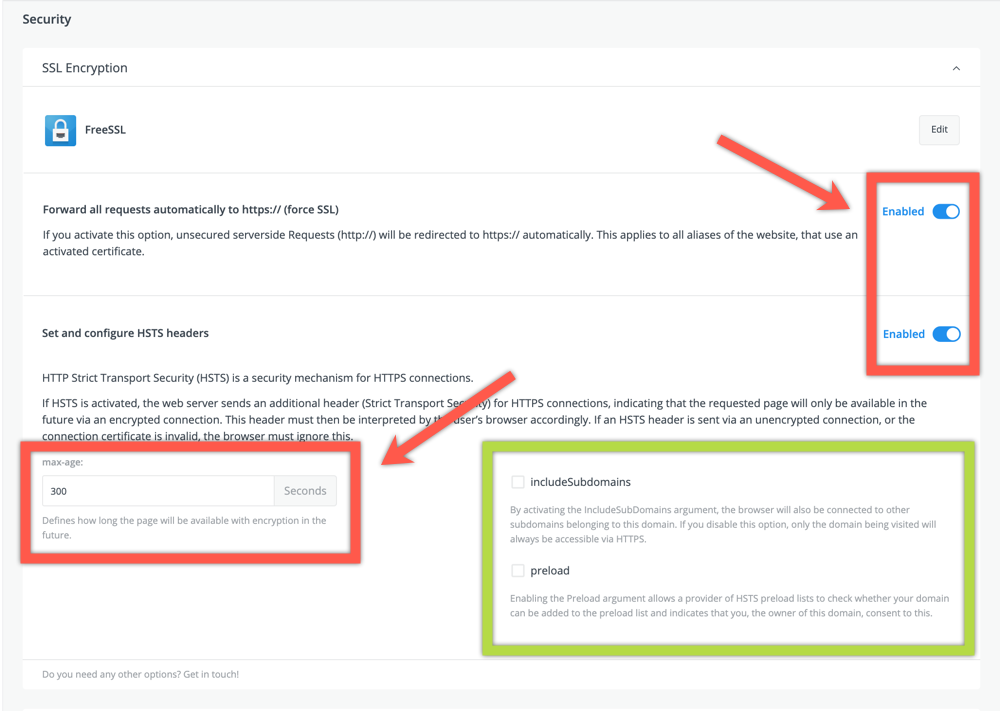Click the Enabled label beside HSTS headers
The width and height of the screenshot is (1000, 711).
tap(904, 334)
